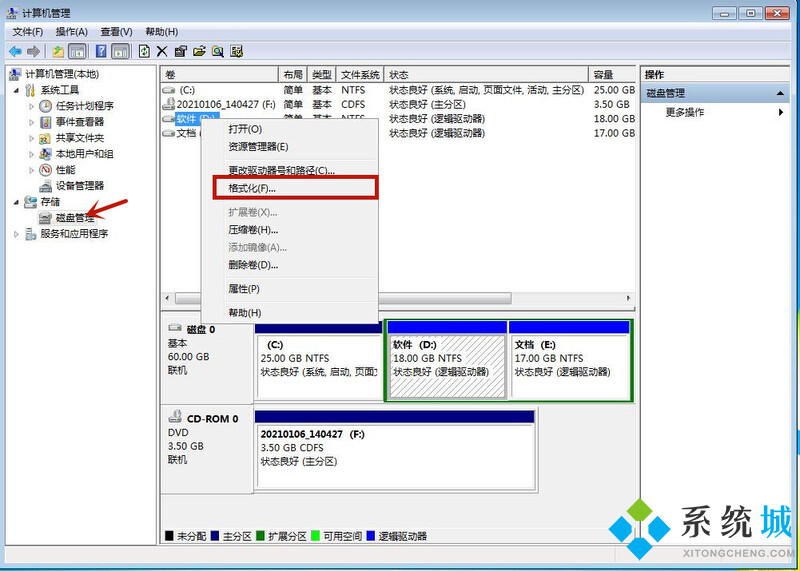Click the Refresh icon in toolbar
This screenshot has width=800, height=571.
[x=144, y=51]
